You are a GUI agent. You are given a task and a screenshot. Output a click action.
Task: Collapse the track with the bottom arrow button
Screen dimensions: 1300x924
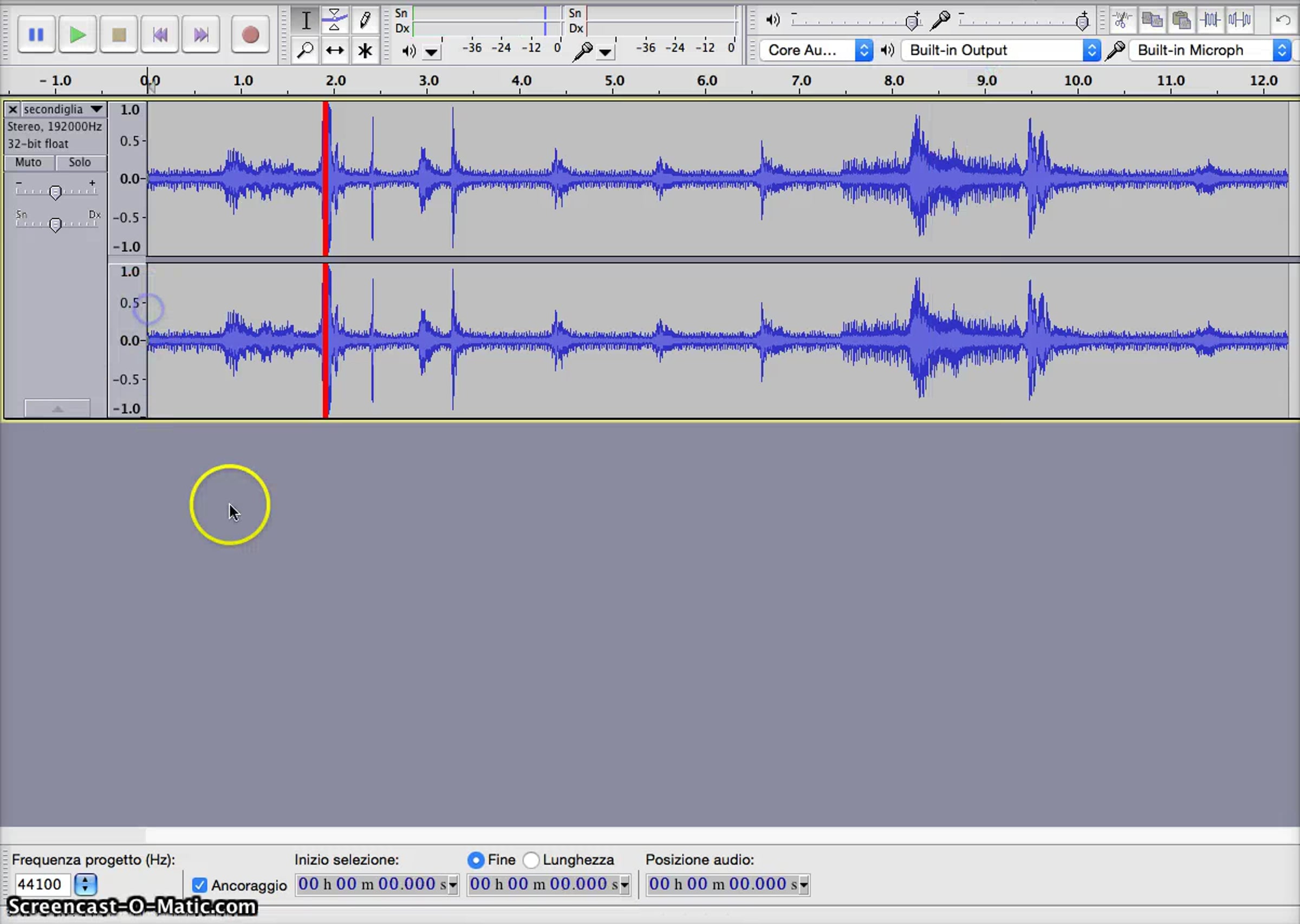click(x=57, y=408)
